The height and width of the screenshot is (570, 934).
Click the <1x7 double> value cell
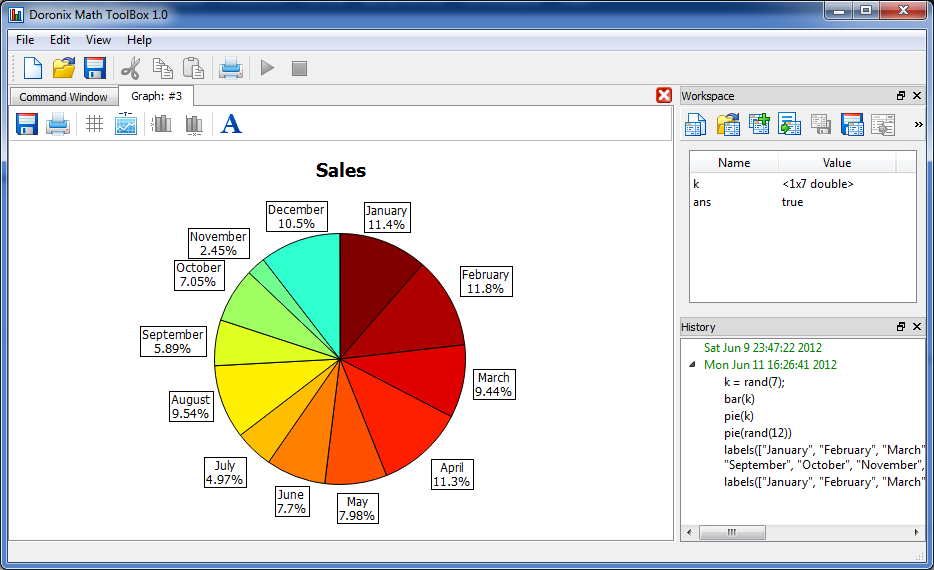[817, 184]
